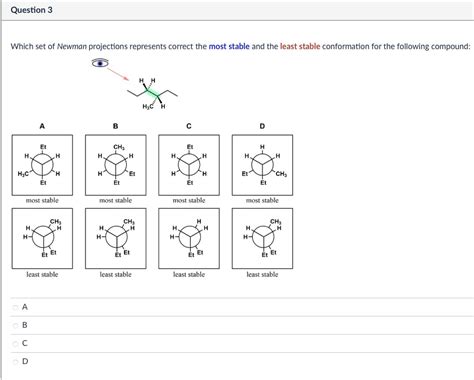Image resolution: width=474 pixels, height=380 pixels.
Task: Click the Question 3 heading
Action: point(31,10)
